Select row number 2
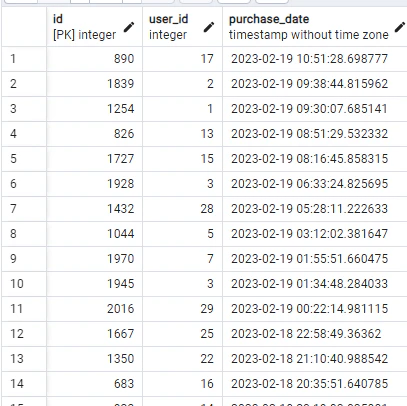The width and height of the screenshot is (407, 406). click(24, 84)
